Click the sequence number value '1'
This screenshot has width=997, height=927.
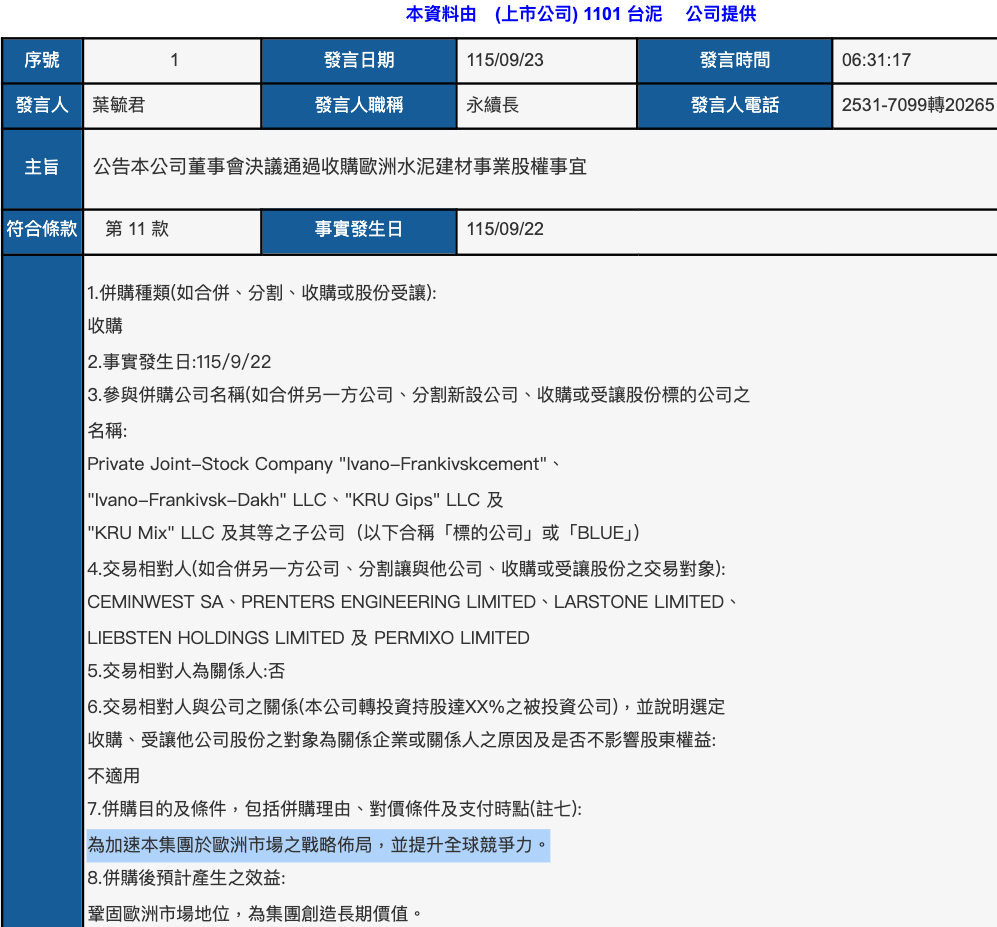(x=174, y=60)
